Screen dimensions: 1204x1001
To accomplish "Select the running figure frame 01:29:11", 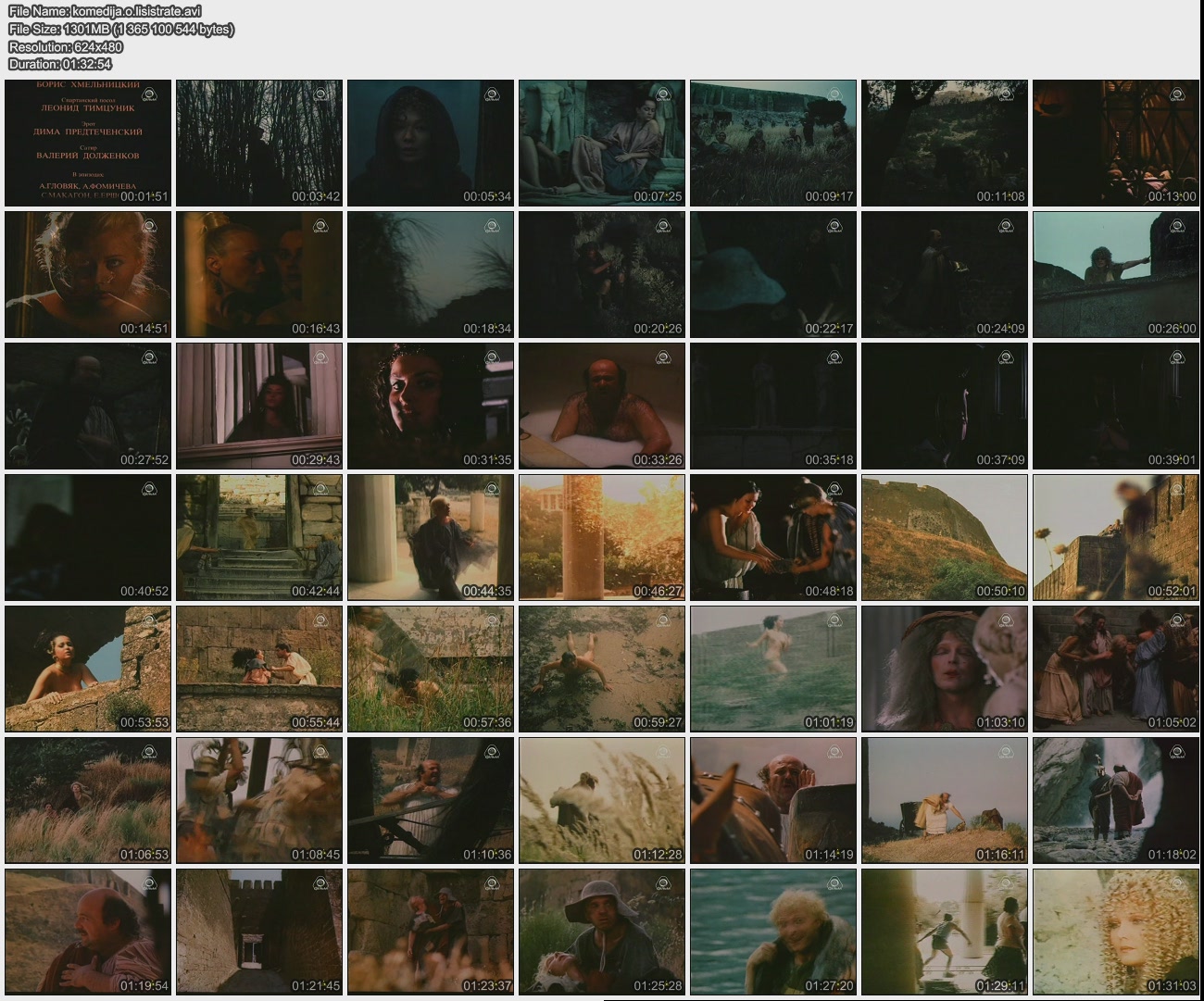I will click(x=945, y=932).
